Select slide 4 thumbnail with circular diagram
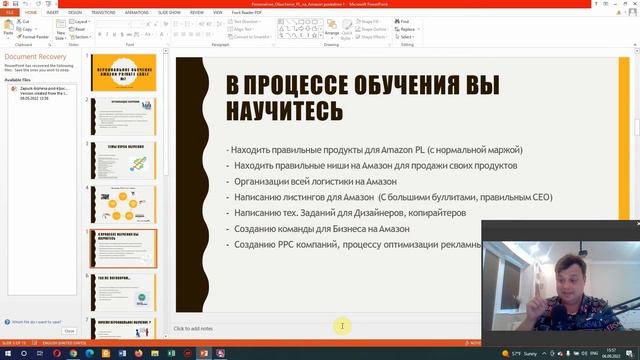 [x=123, y=205]
